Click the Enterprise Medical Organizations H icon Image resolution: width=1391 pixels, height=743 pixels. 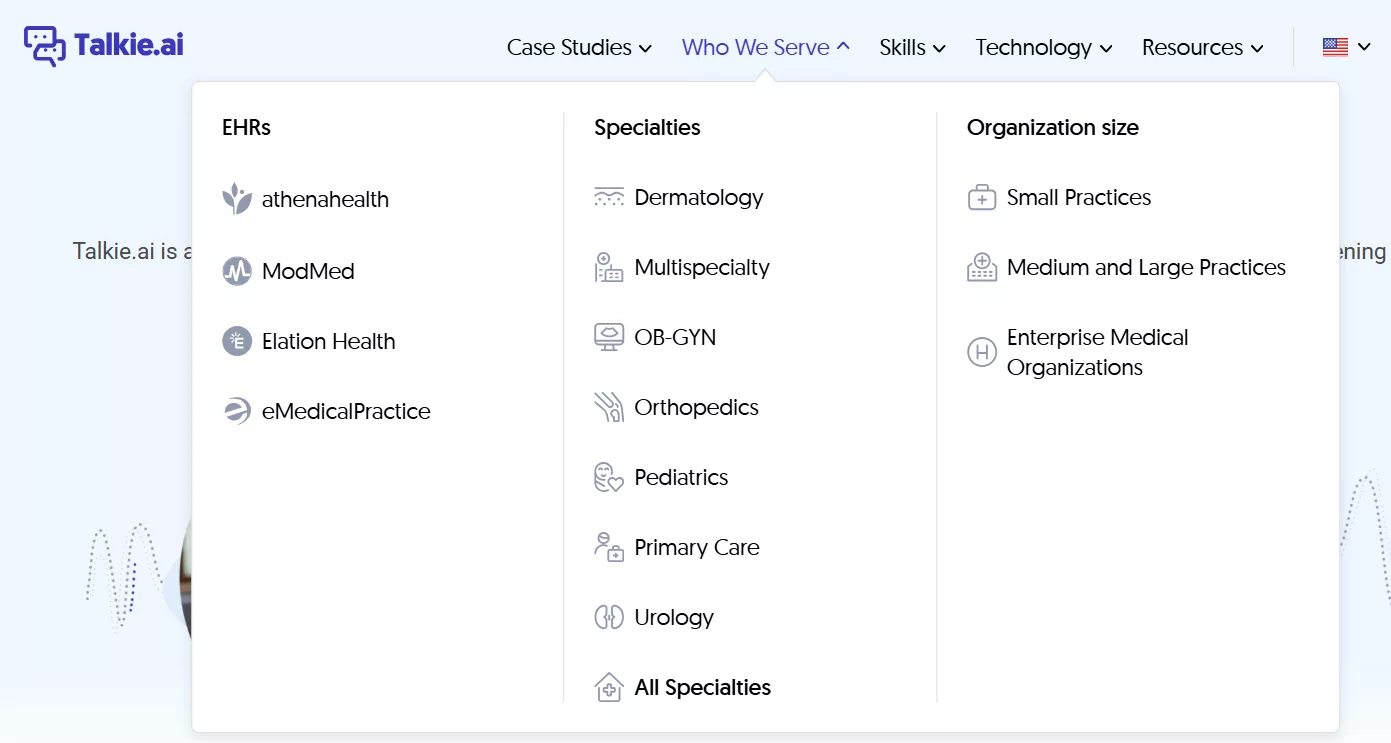(982, 352)
